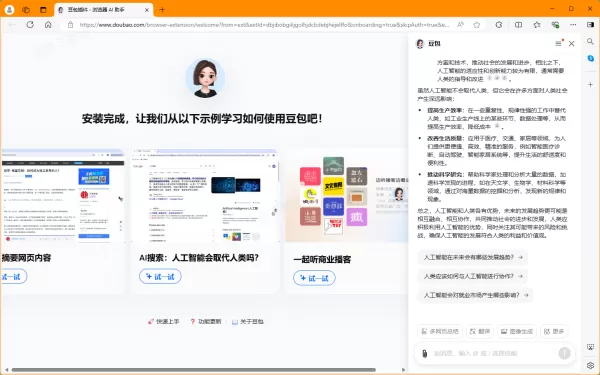Image resolution: width=600 pixels, height=375 pixels.
Task: Open the tab actions menu icon
Action: click(43, 10)
